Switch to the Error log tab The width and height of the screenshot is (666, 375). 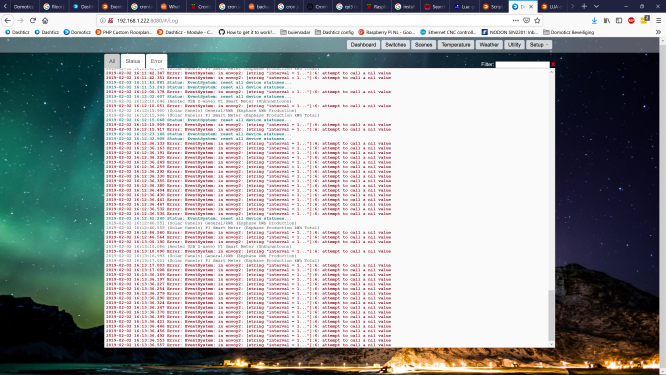click(156, 61)
